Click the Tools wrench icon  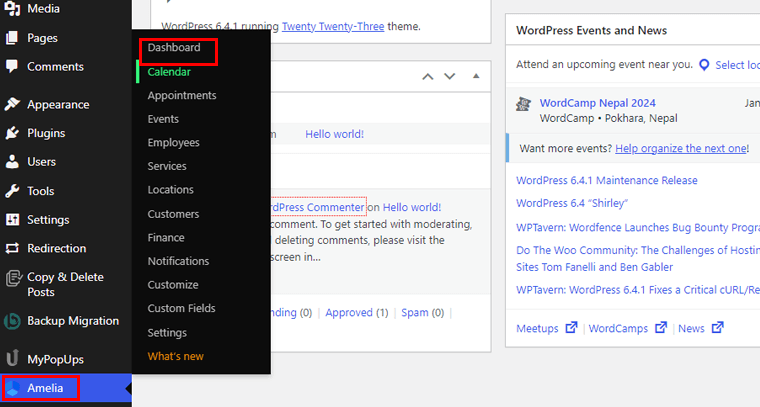tap(12, 191)
